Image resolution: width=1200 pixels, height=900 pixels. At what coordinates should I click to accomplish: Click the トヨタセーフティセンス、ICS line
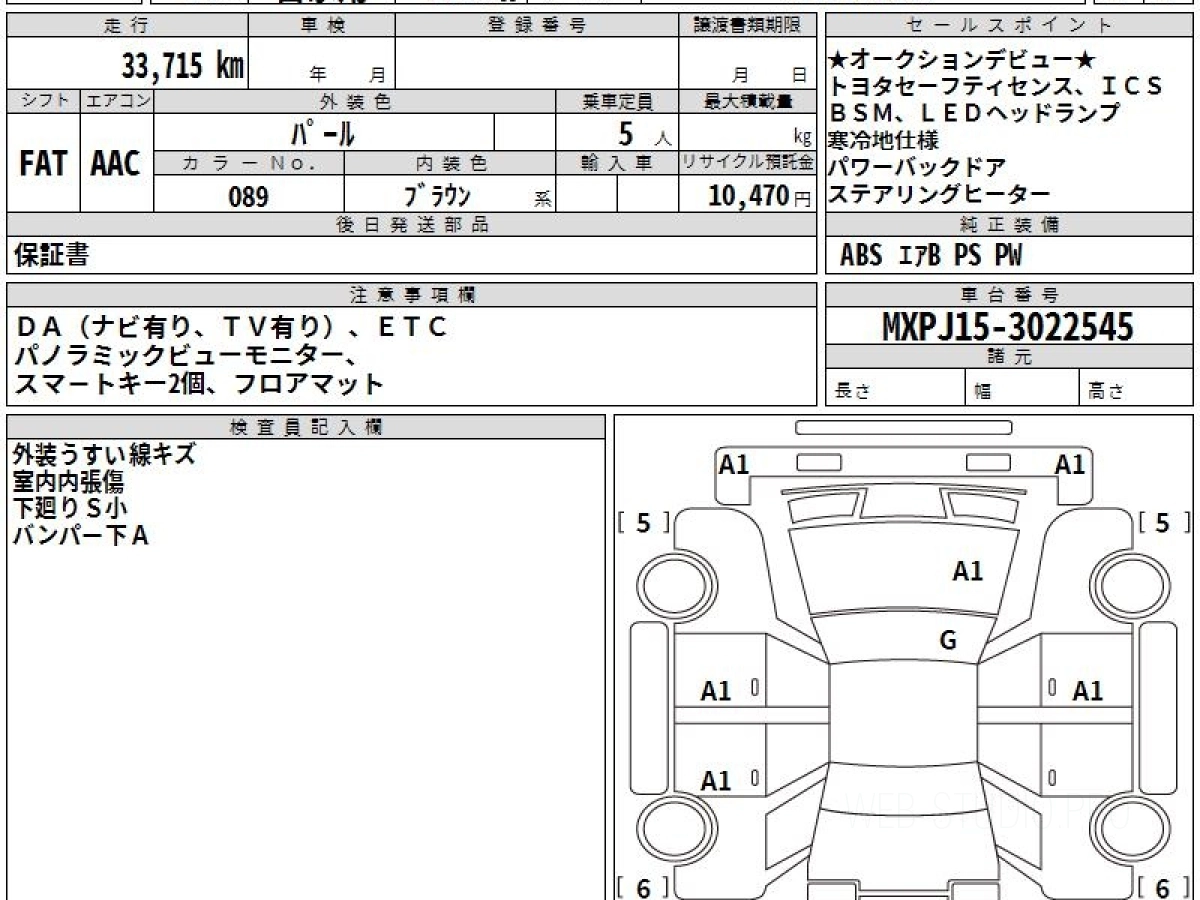(997, 87)
